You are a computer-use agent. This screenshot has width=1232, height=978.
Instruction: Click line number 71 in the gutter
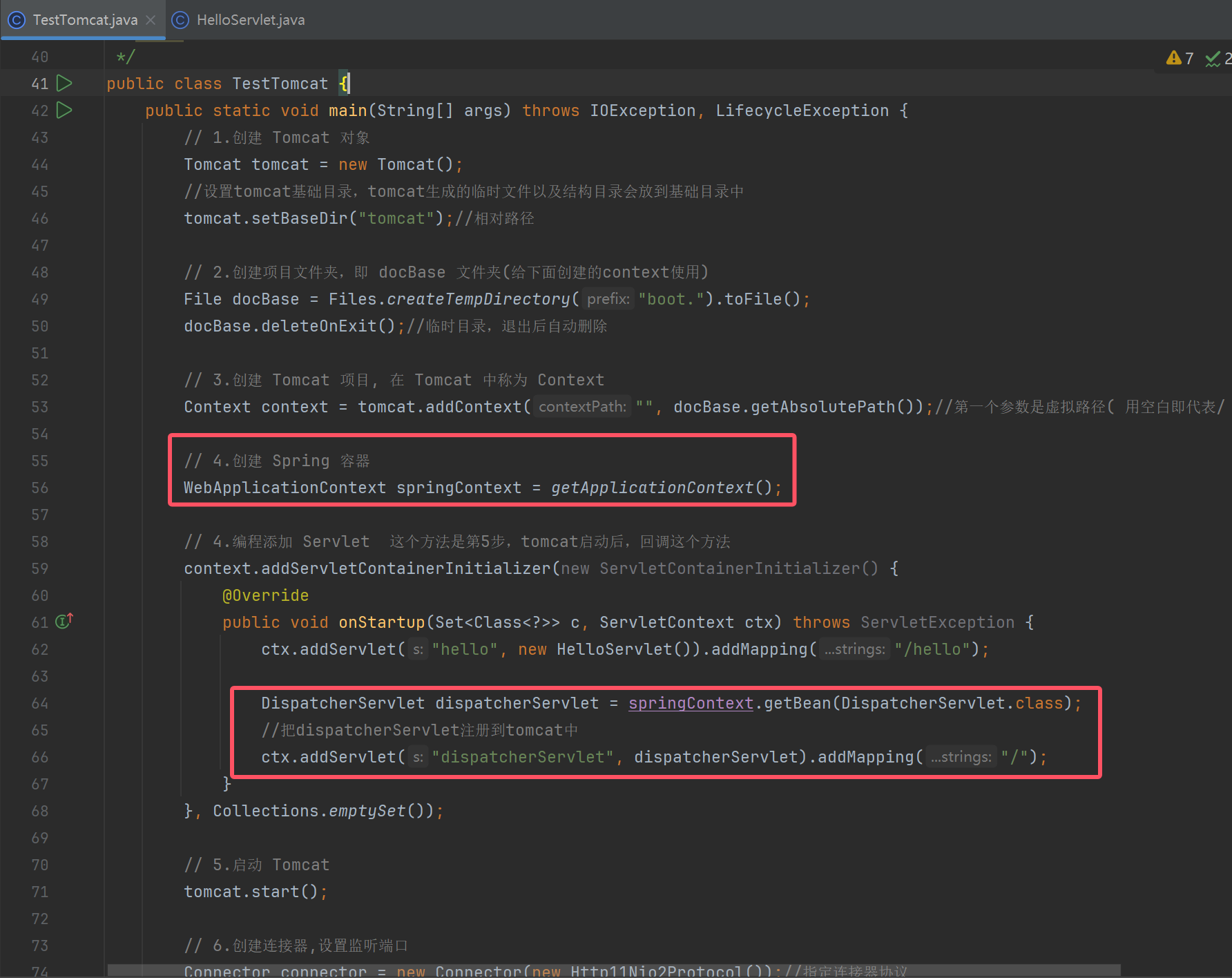tap(40, 892)
